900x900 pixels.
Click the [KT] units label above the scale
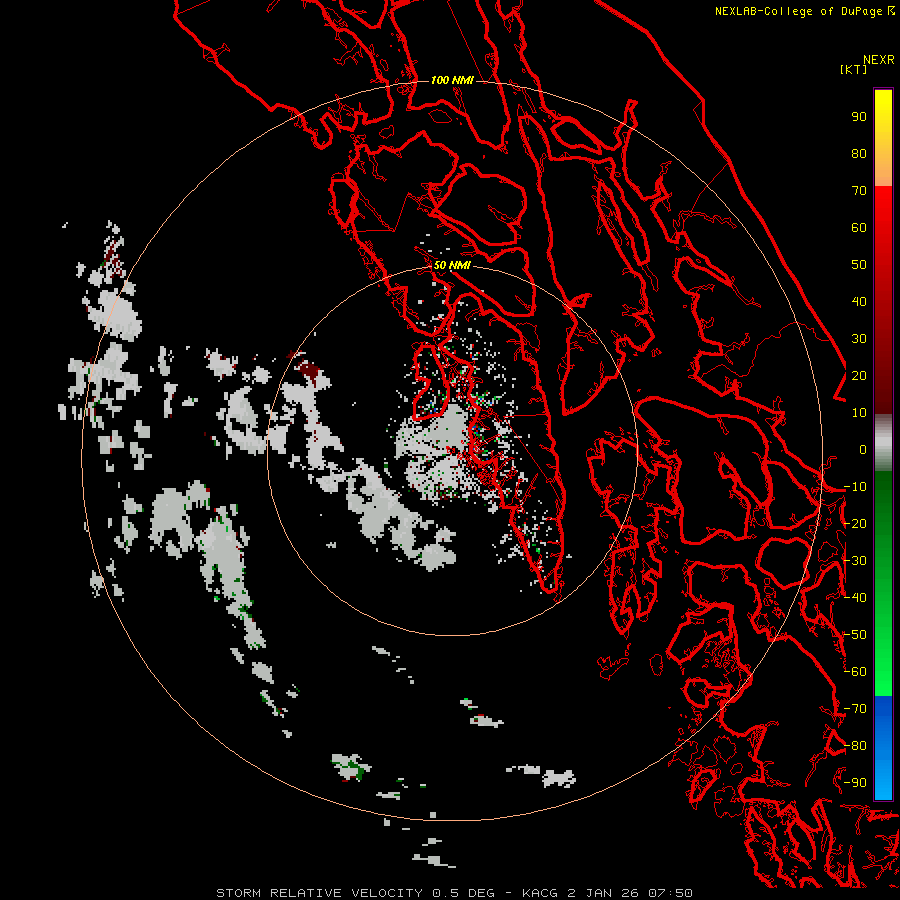(854, 69)
